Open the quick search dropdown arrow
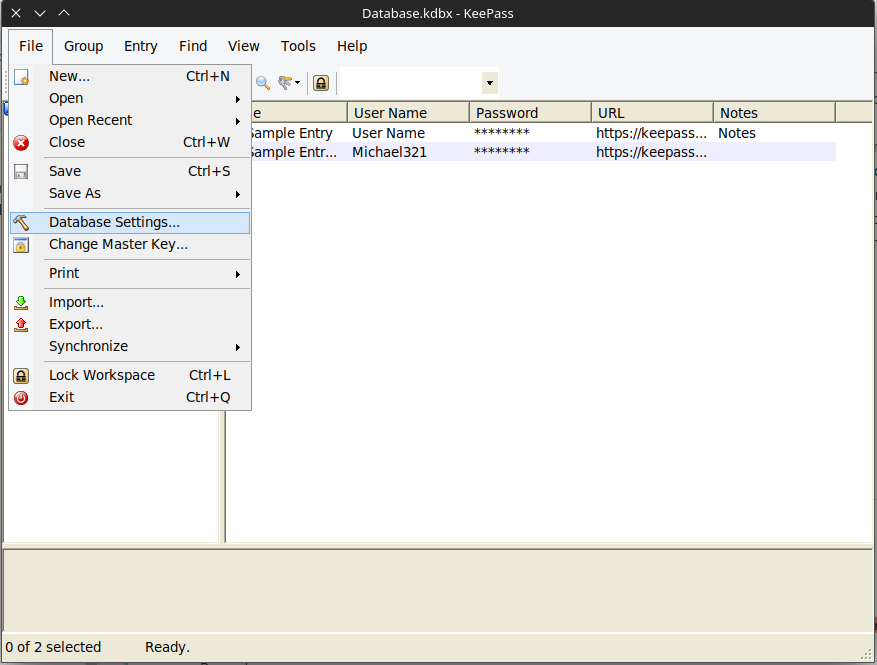The image size is (877, 665). point(490,83)
